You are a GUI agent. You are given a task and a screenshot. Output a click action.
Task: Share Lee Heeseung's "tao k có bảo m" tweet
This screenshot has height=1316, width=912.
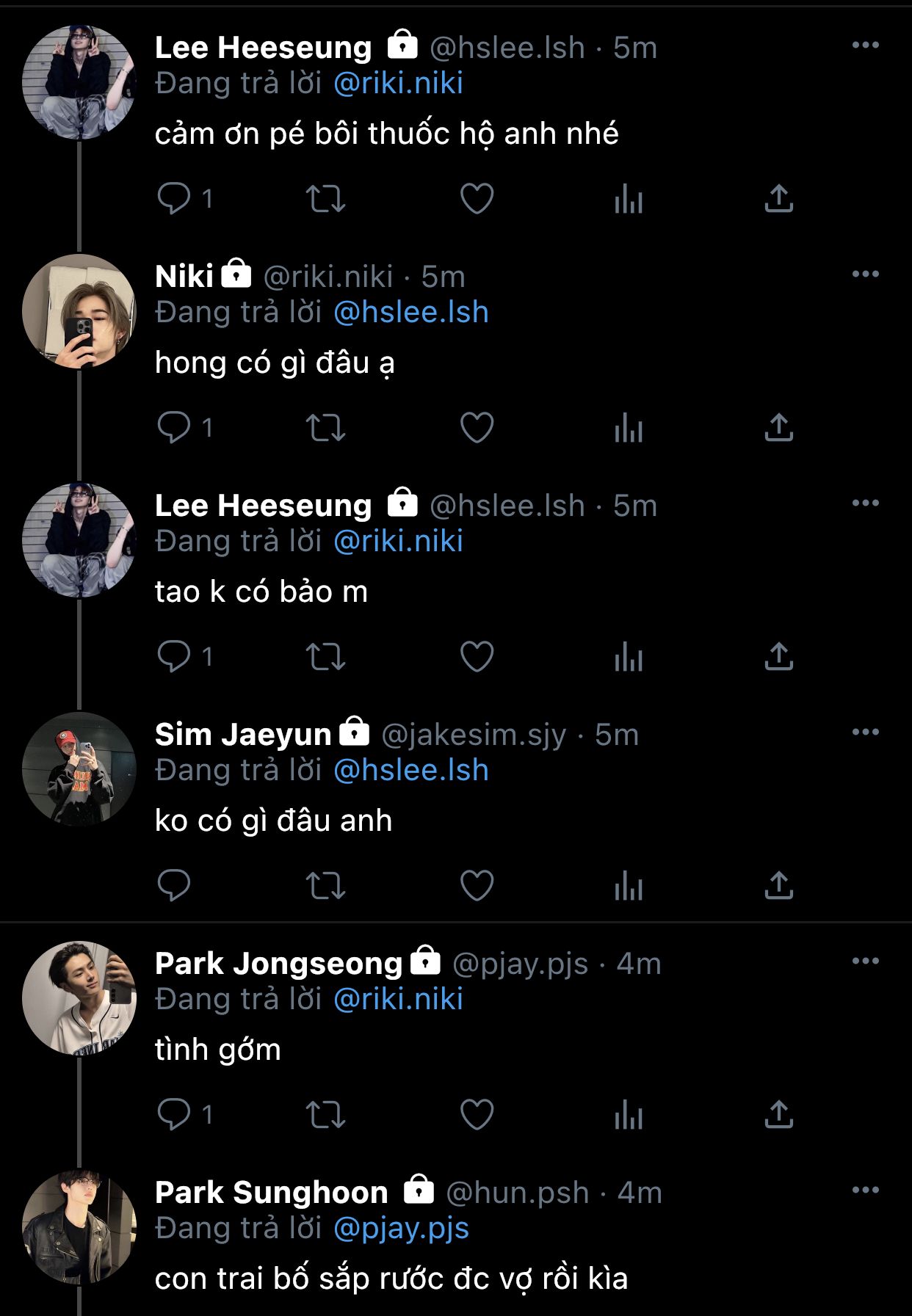pos(778,656)
